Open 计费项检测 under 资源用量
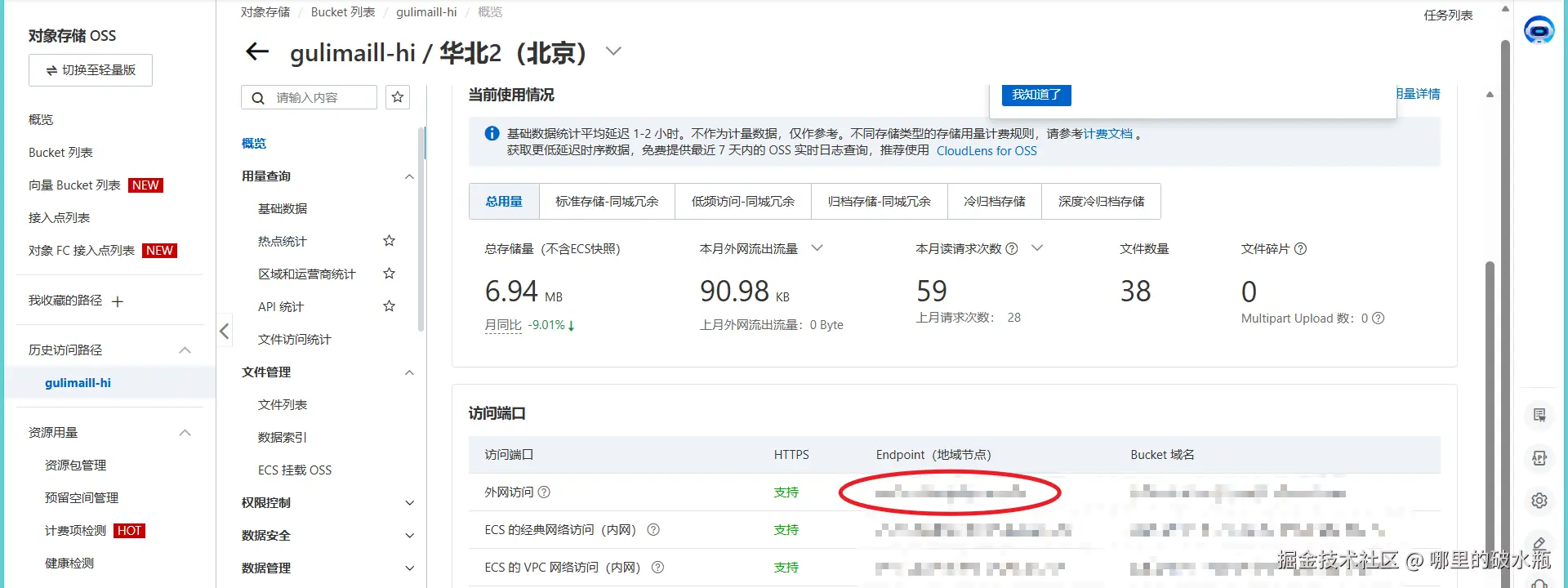The width and height of the screenshot is (1568, 588). coord(76,531)
